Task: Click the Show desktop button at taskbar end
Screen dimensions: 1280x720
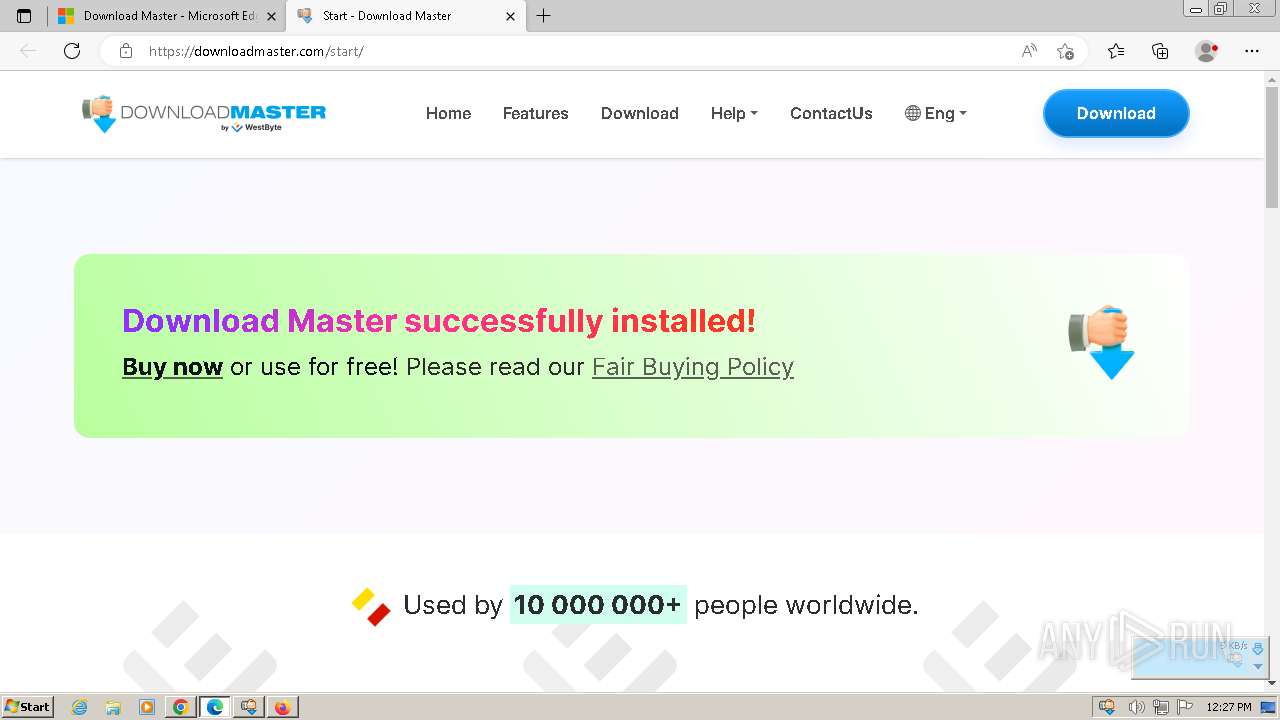Action: [x=1269, y=707]
